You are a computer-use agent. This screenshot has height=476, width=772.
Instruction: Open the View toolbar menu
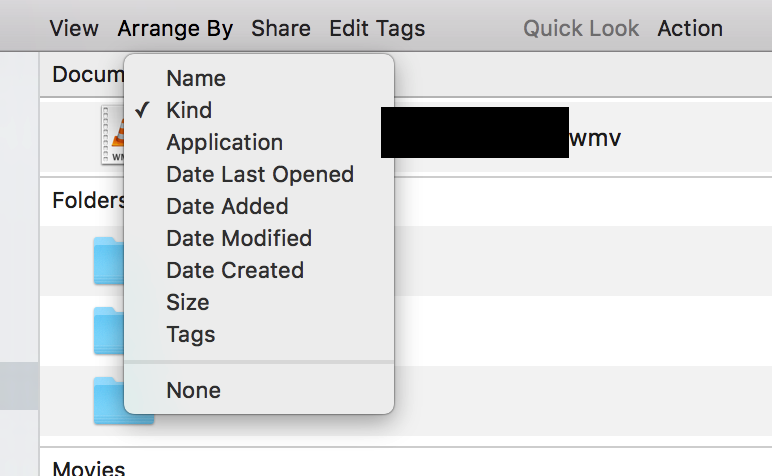pos(74,29)
